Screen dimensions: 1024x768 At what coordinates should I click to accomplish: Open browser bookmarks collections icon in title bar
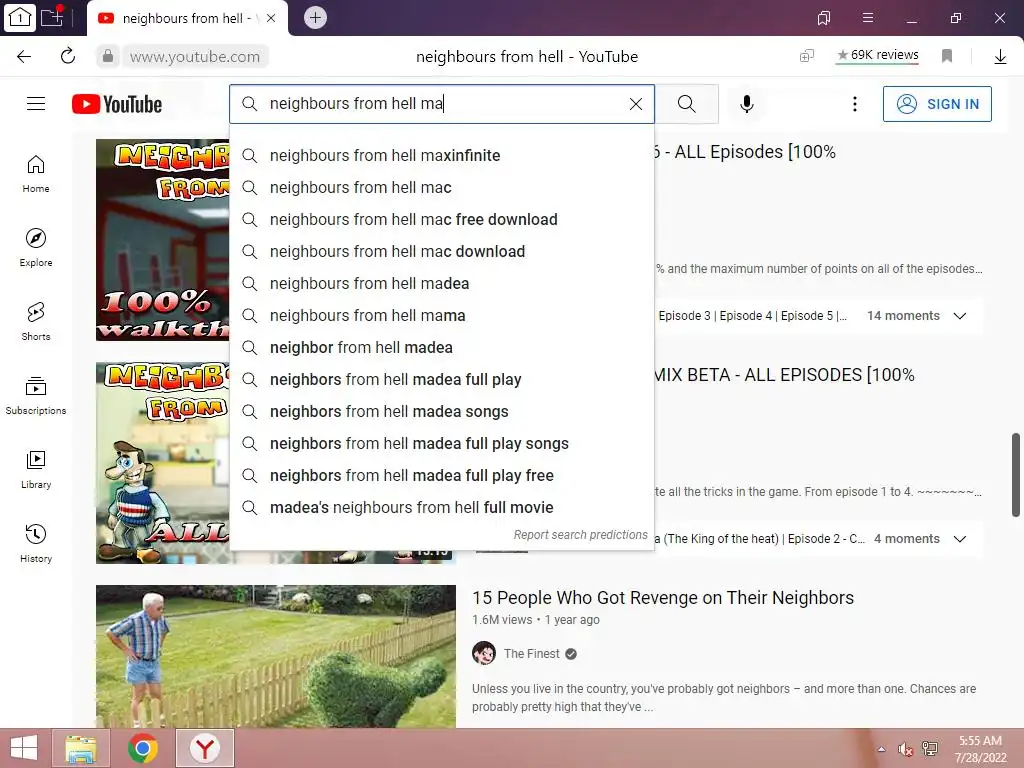pyautogui.click(x=824, y=18)
